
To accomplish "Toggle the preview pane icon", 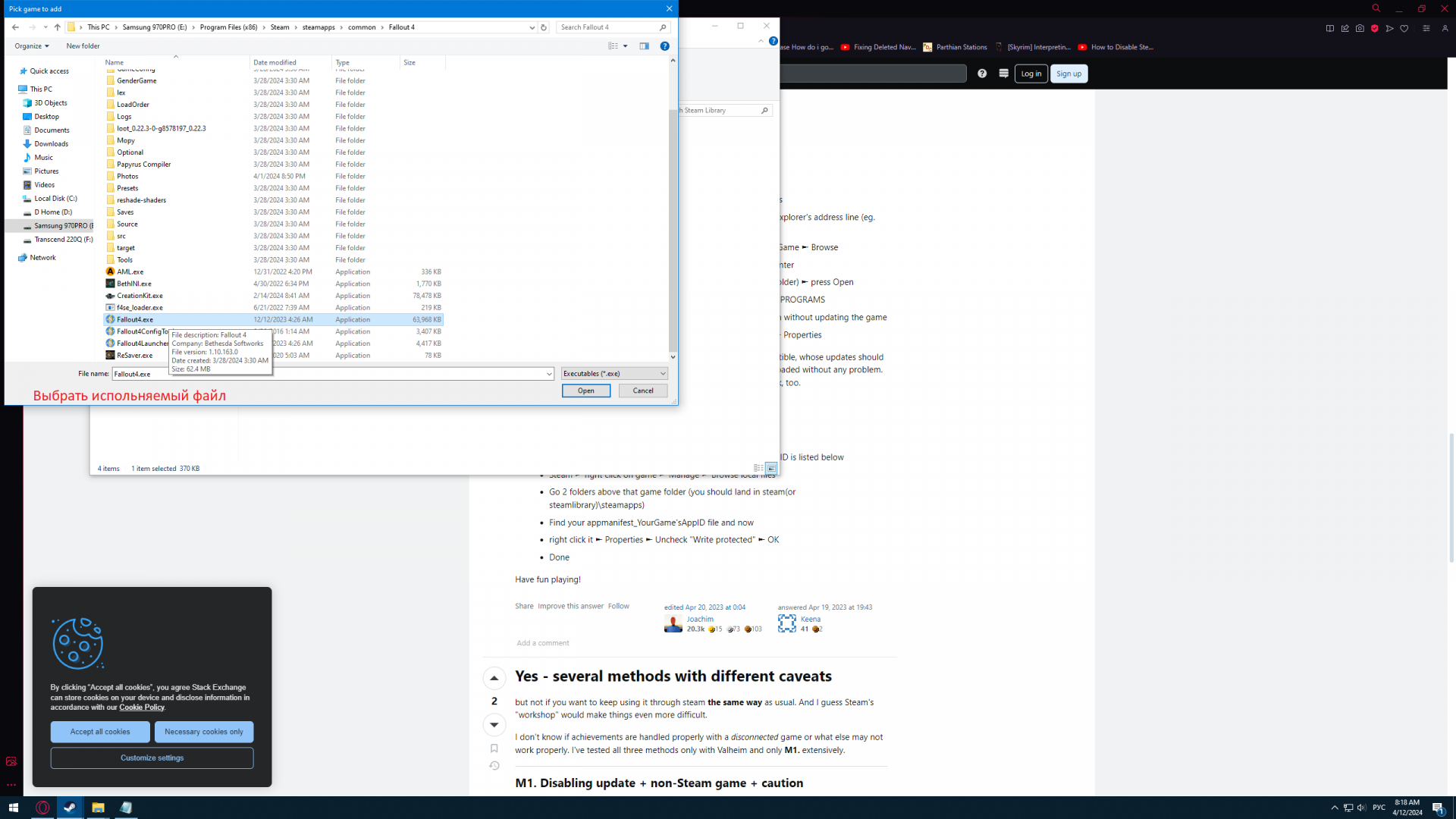I will pos(644,46).
